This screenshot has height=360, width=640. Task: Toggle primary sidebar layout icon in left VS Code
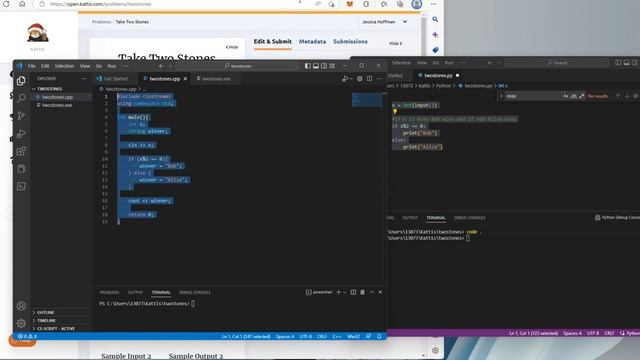pyautogui.click(x=307, y=66)
